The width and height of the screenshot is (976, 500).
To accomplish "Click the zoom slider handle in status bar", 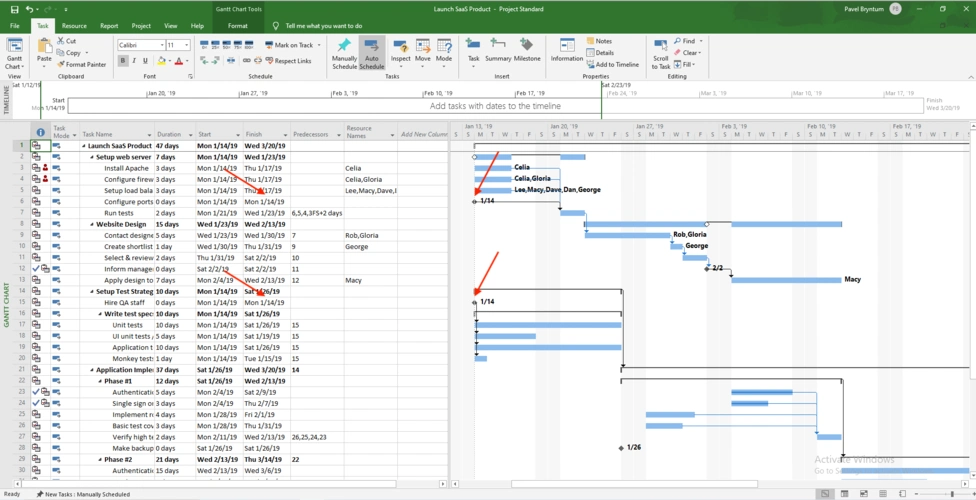I will pyautogui.click(x=952, y=494).
